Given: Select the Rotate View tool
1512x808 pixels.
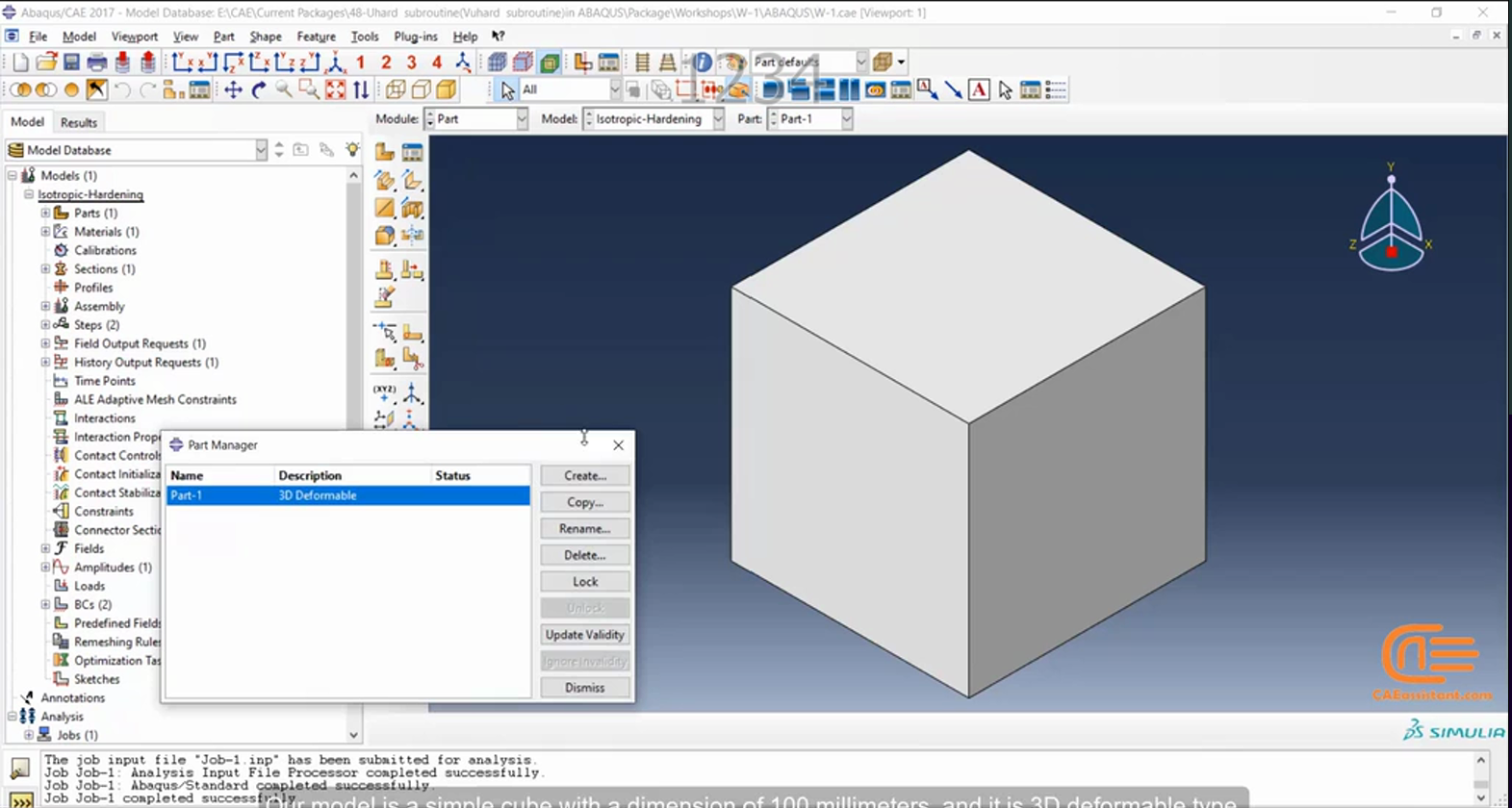Looking at the screenshot, I should coord(258,89).
